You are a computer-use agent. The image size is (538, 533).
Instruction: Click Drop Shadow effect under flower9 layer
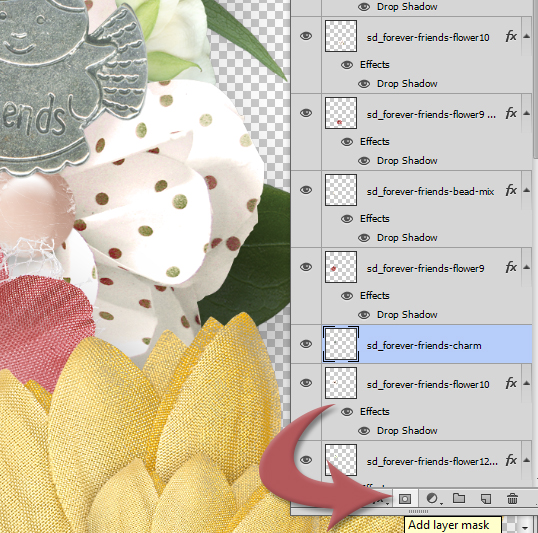[x=407, y=315]
